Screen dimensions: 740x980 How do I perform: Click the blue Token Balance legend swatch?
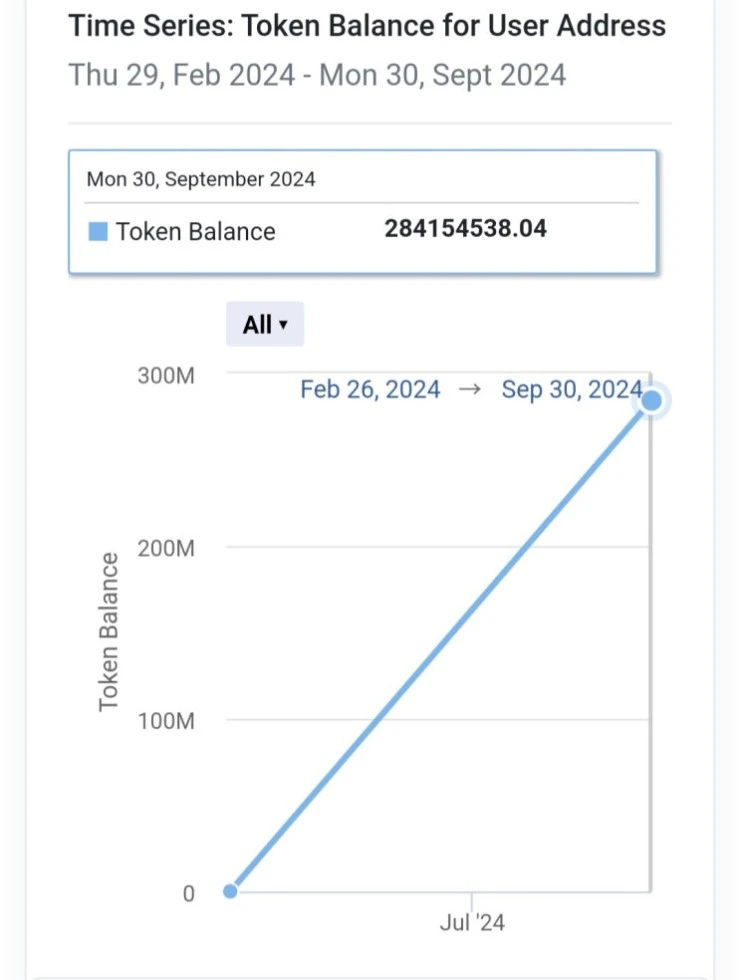[98, 232]
